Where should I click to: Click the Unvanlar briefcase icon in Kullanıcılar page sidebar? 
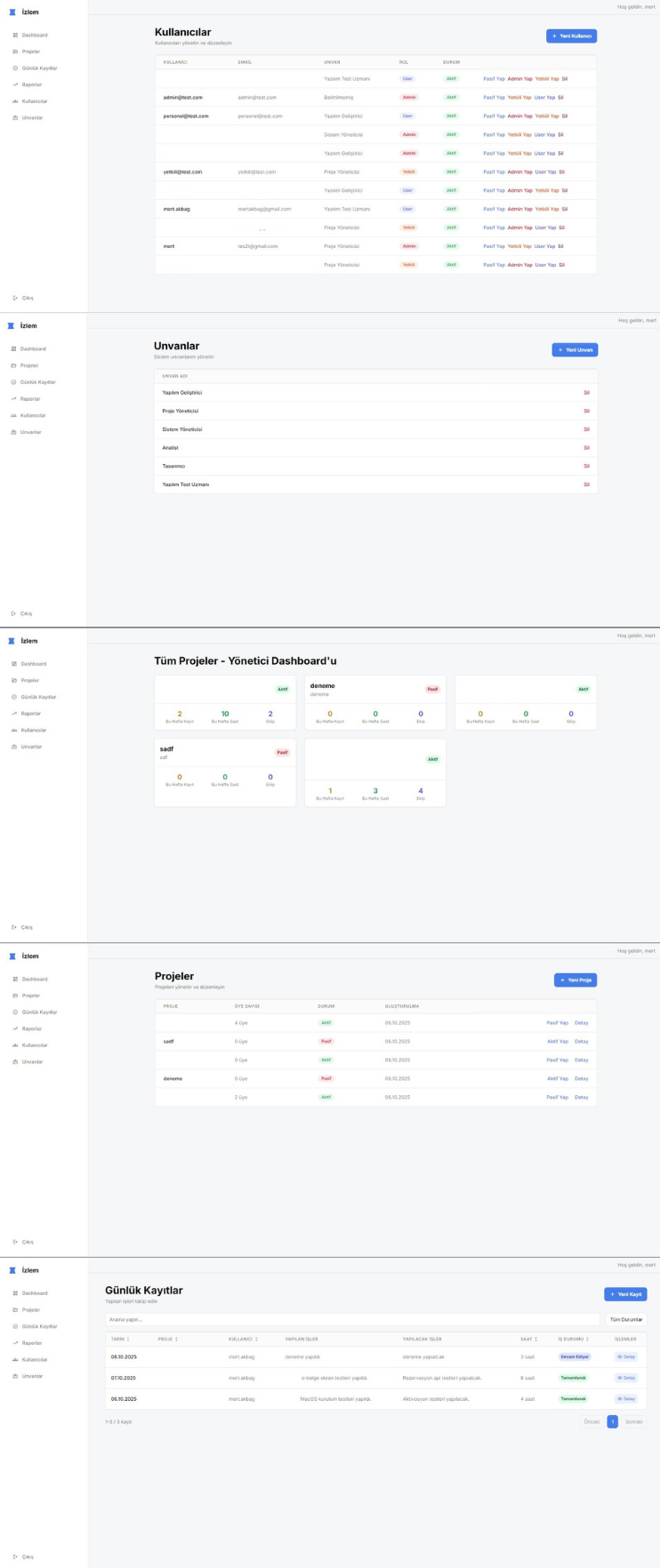coord(14,117)
